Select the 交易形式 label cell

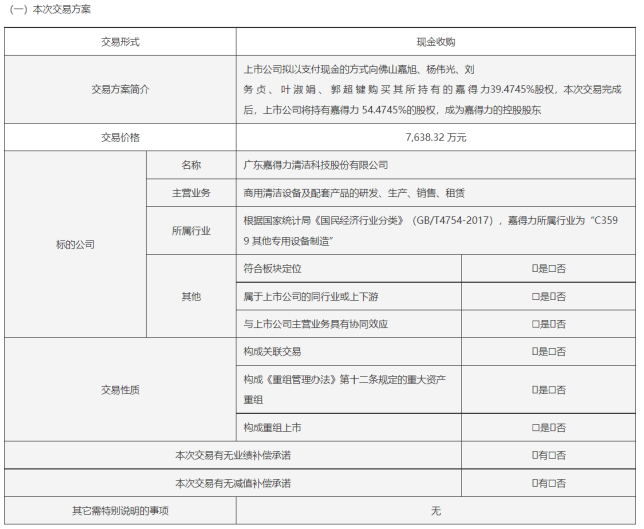(x=120, y=42)
